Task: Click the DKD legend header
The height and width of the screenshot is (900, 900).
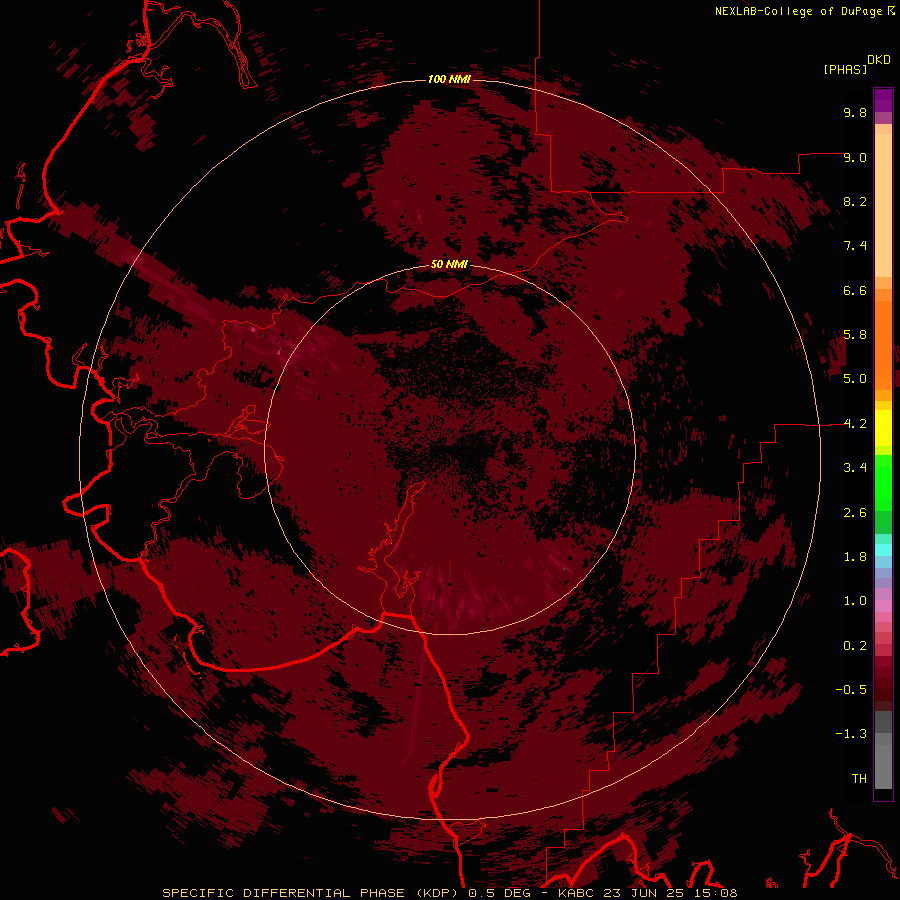Action: [878, 60]
